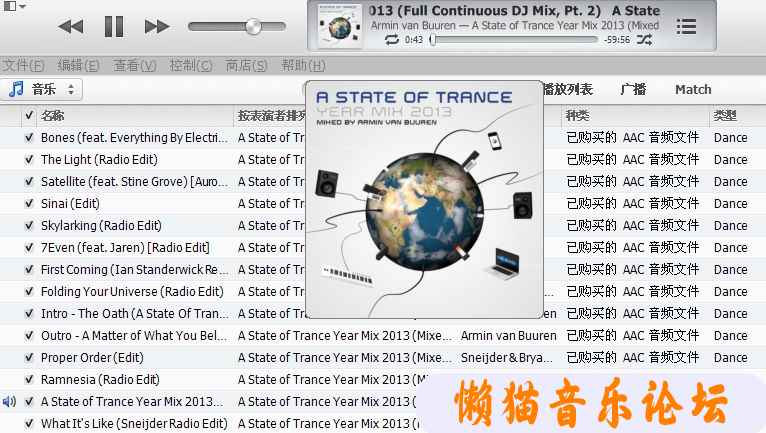Select the Proper Order (Edit) track name
The height and width of the screenshot is (433, 766).
(92, 358)
